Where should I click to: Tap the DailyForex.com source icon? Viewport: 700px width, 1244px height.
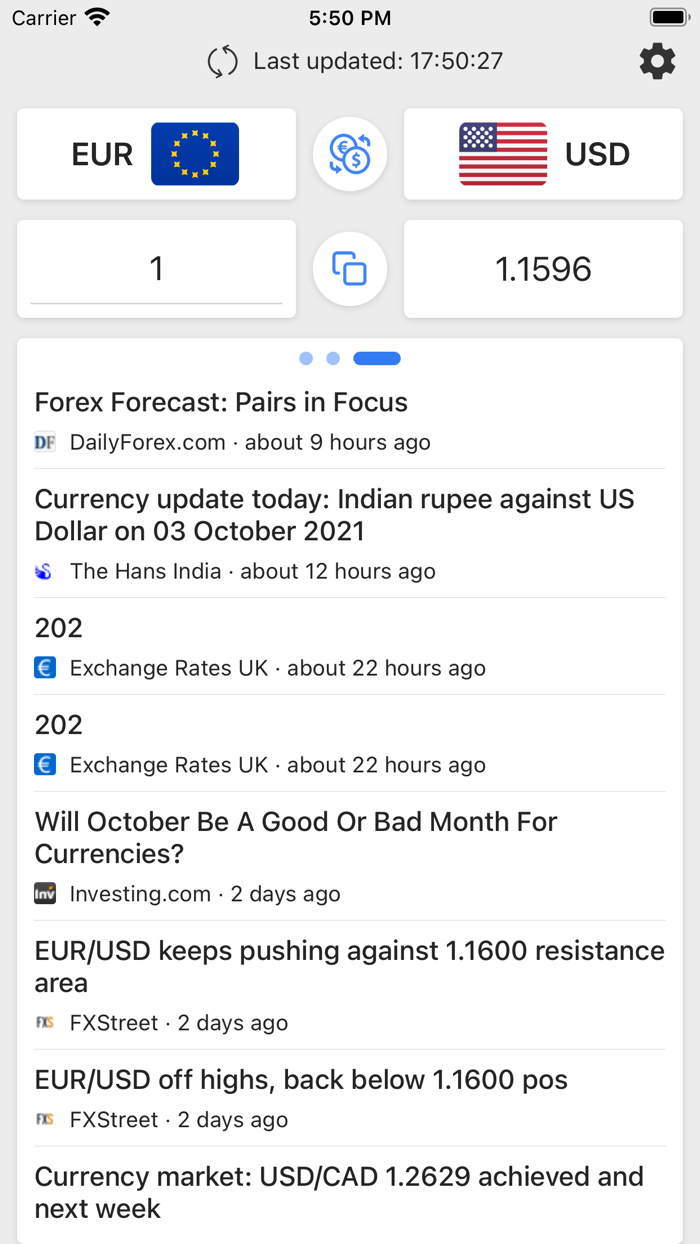45,441
